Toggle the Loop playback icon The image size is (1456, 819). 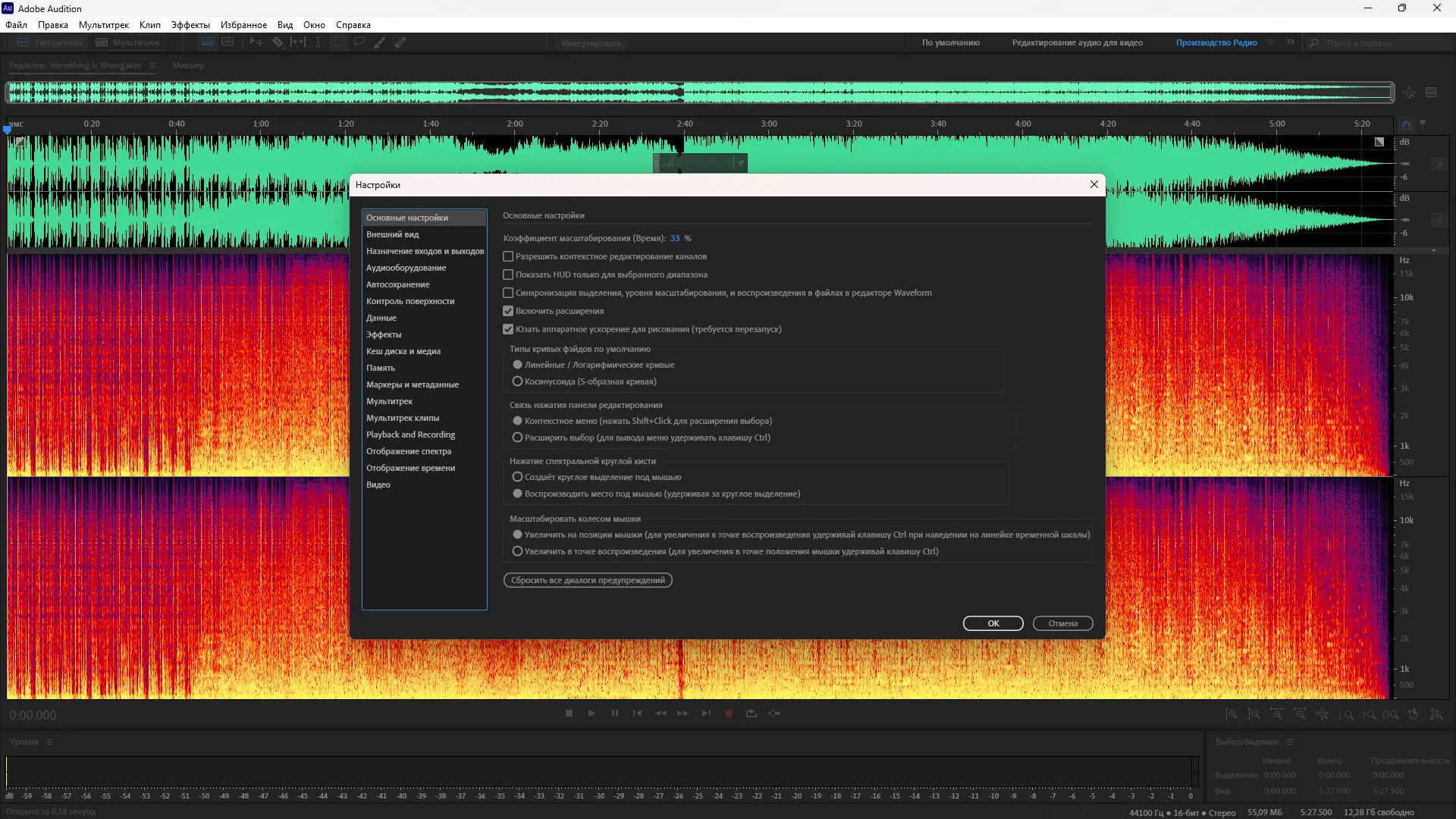coord(752,714)
